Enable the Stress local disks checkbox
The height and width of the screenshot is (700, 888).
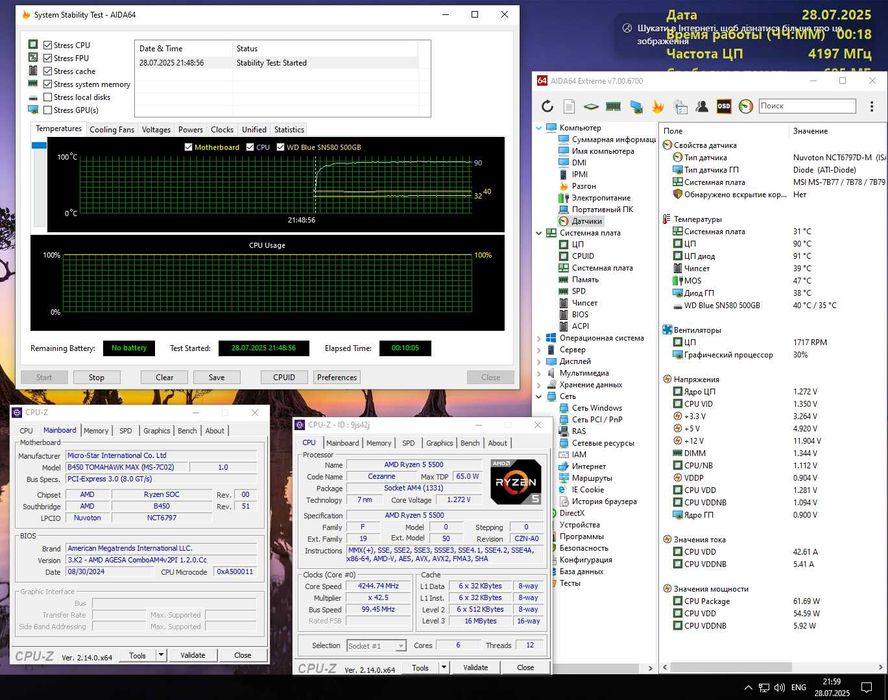(x=48, y=97)
